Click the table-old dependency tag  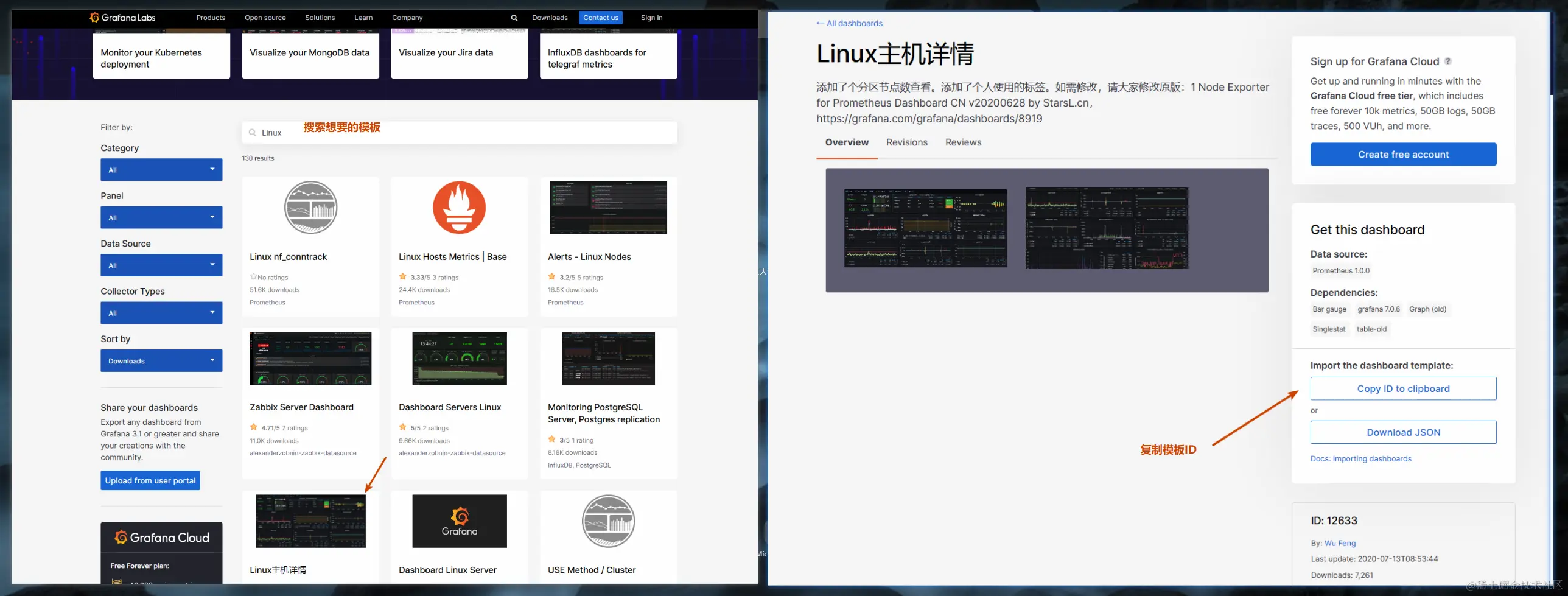1371,329
